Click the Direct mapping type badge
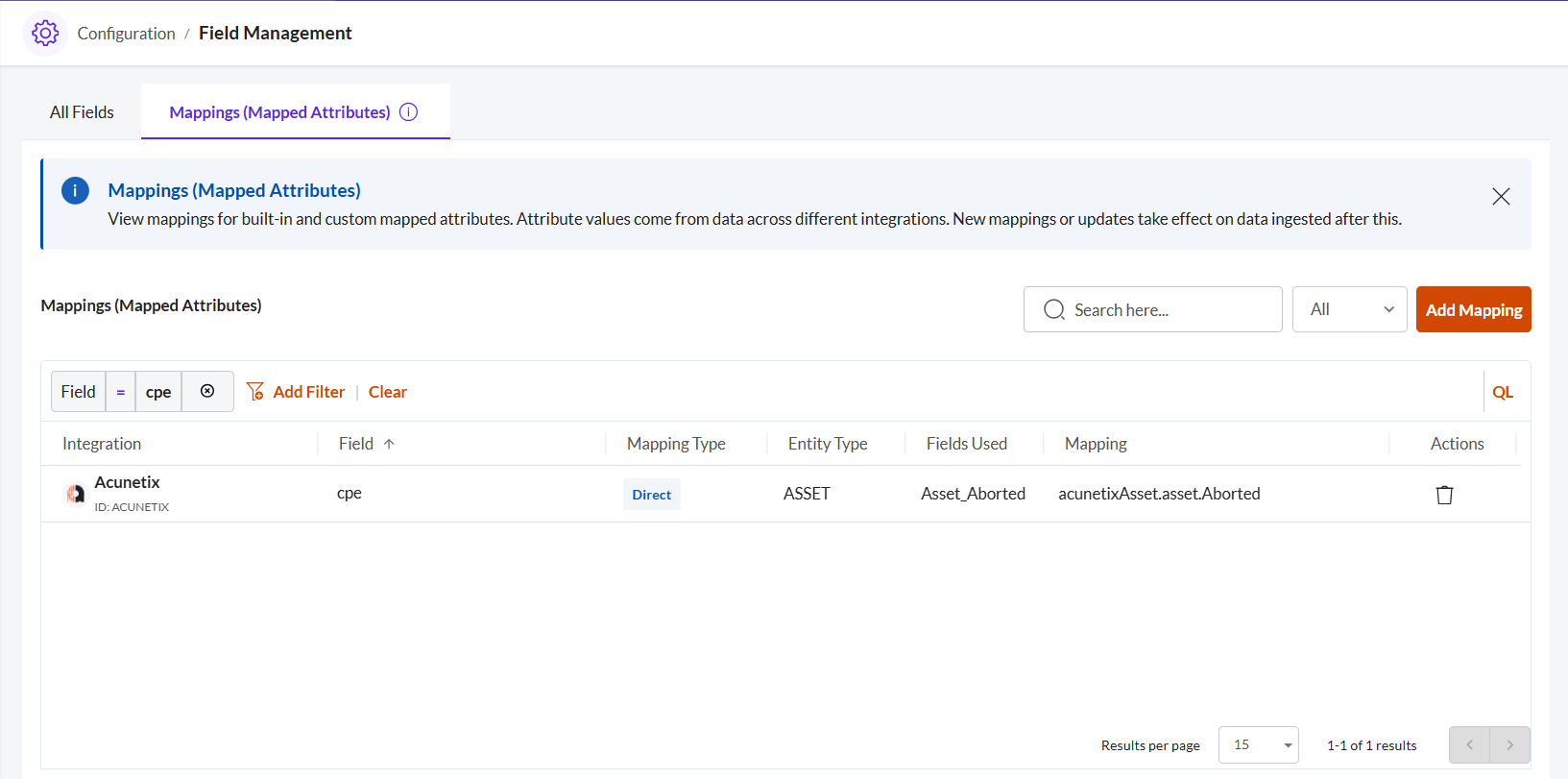The width and height of the screenshot is (1568, 779). click(x=652, y=495)
